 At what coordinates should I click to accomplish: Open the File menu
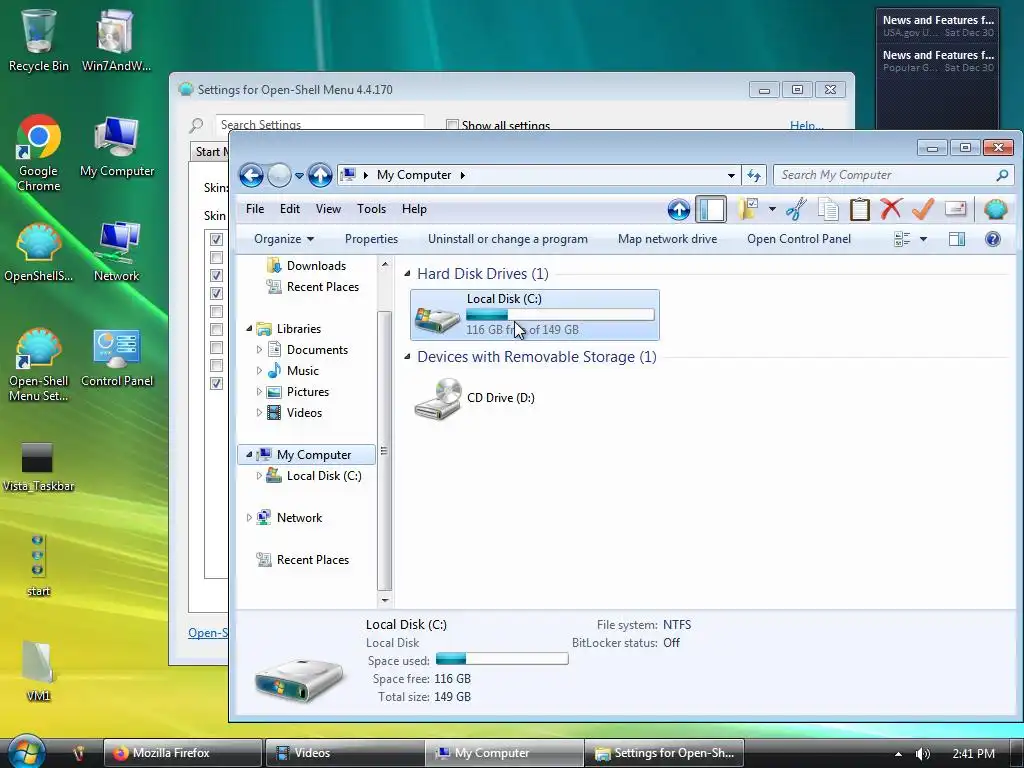[255, 209]
